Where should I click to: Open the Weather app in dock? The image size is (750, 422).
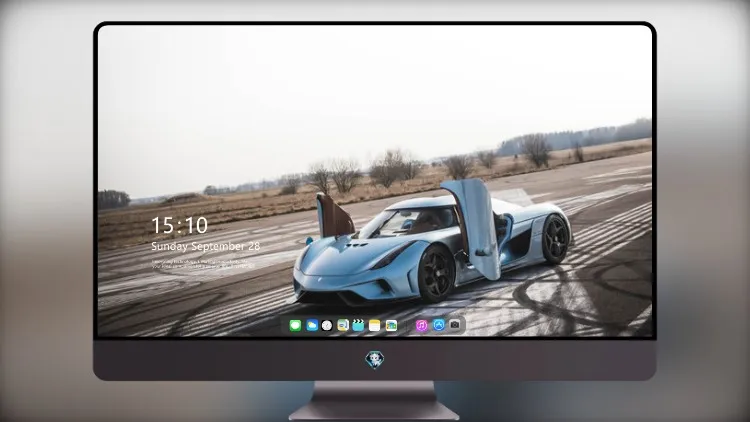click(312, 325)
